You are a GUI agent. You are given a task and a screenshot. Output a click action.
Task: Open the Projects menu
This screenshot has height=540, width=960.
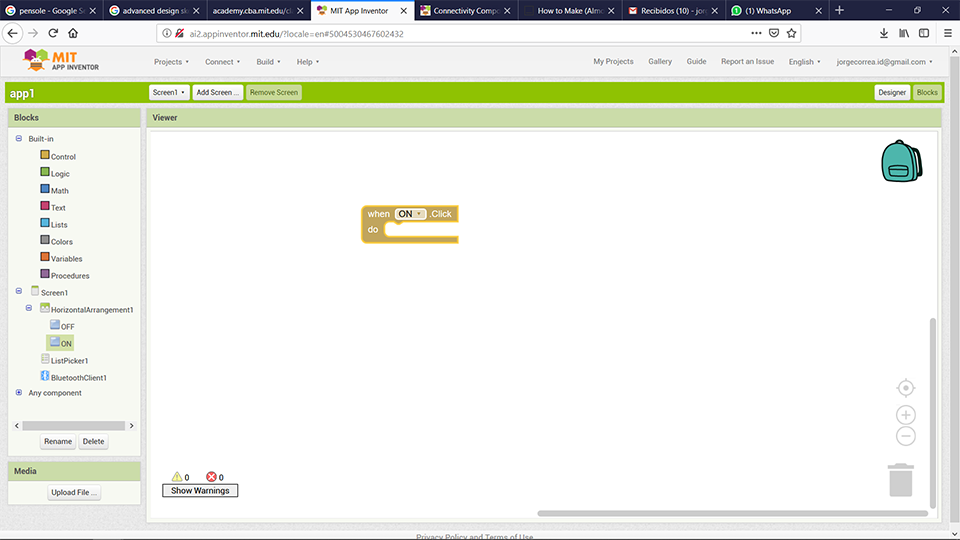[x=171, y=62]
